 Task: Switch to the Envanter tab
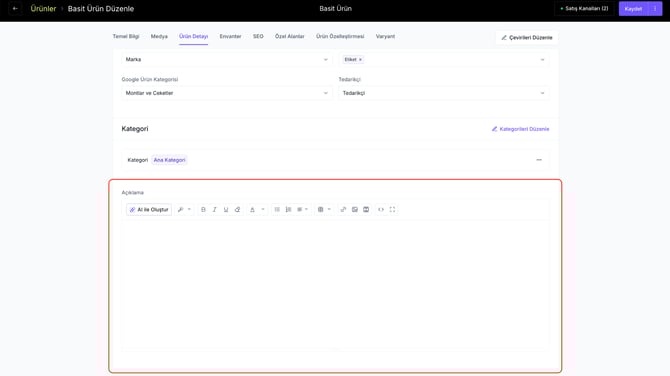230,36
